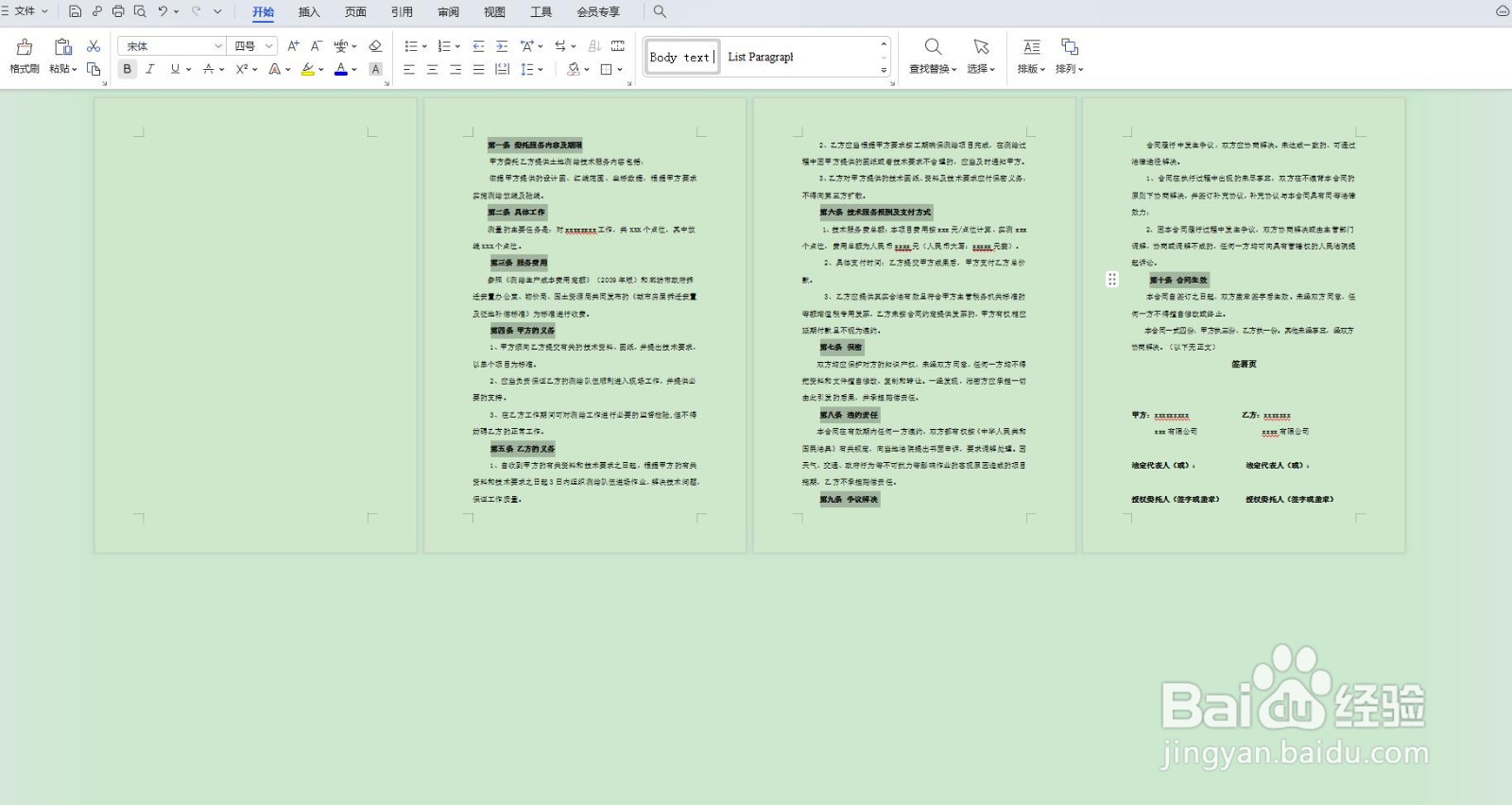Click the Paste clipboard icon

click(x=63, y=46)
